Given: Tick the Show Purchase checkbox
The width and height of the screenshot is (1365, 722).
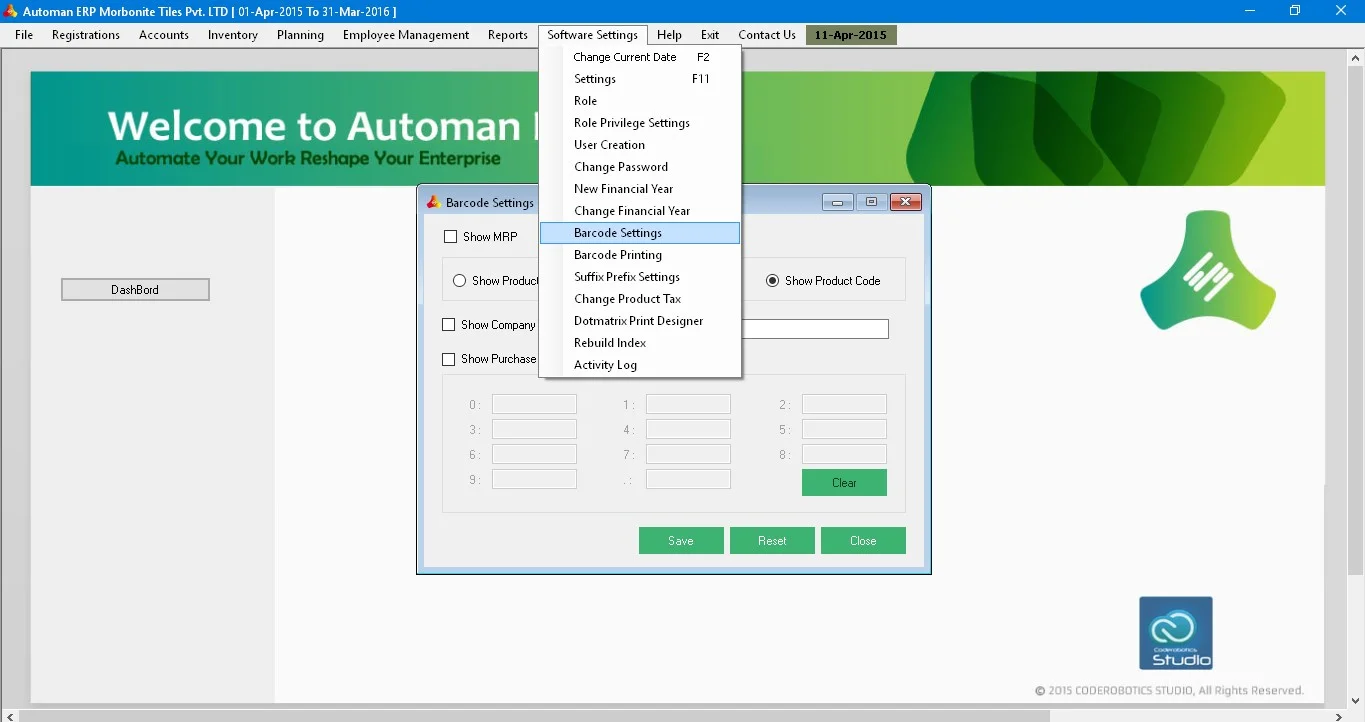Looking at the screenshot, I should tap(449, 359).
